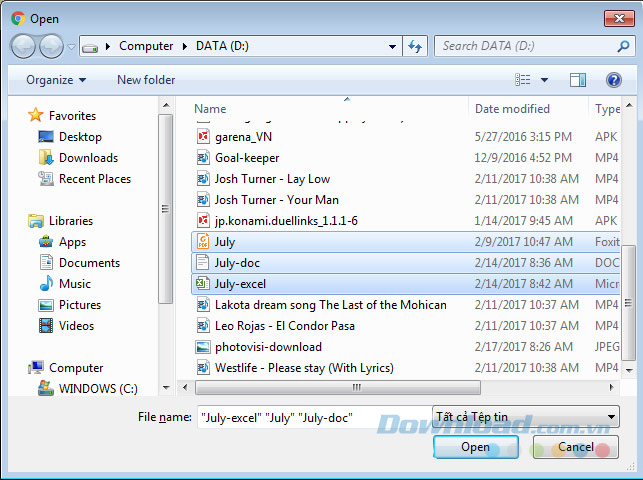Expand the arrow before Computer in address bar
Viewport: 643px width, 480px height.
[108, 46]
